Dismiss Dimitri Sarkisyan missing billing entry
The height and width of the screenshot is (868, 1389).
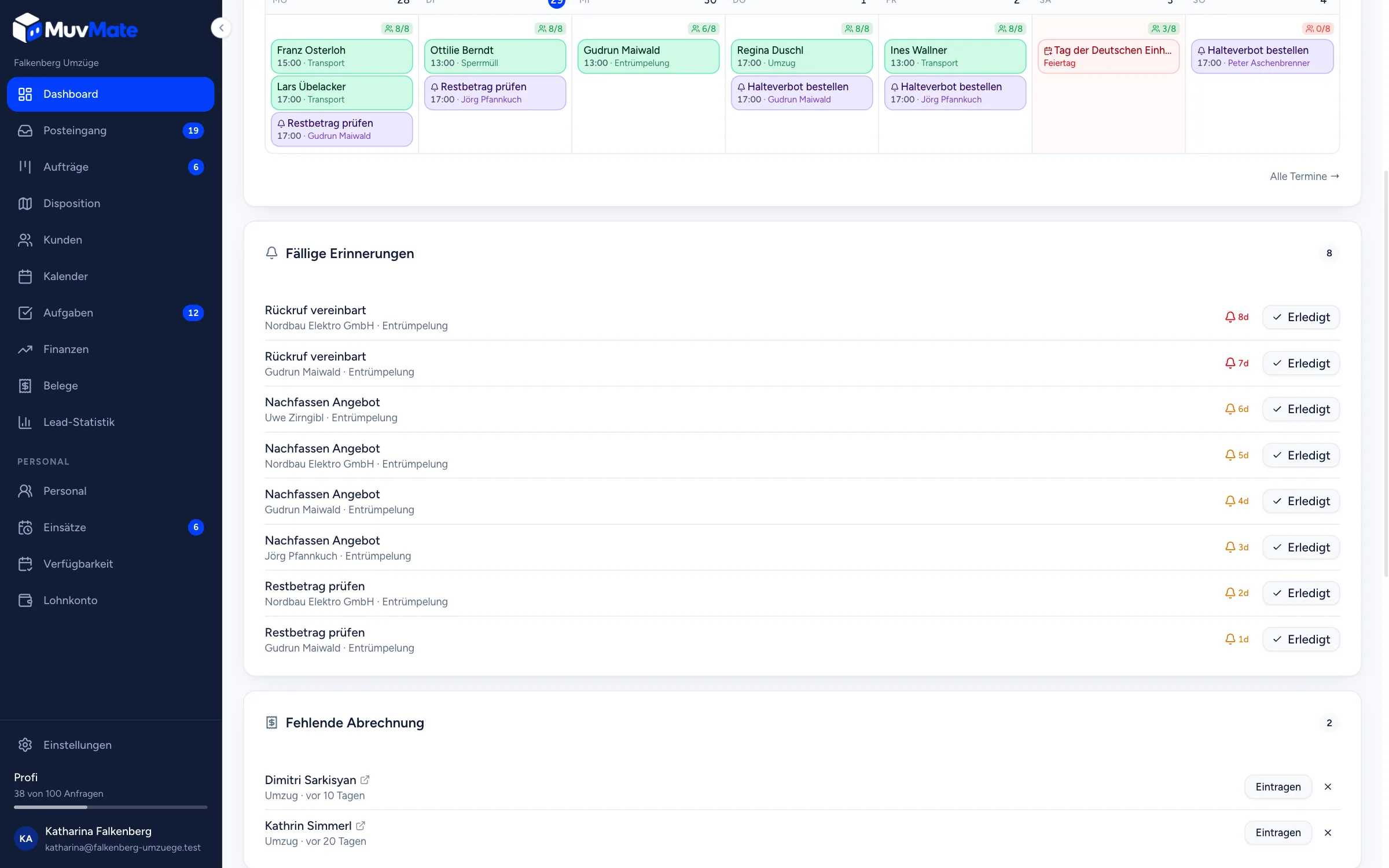(1328, 786)
